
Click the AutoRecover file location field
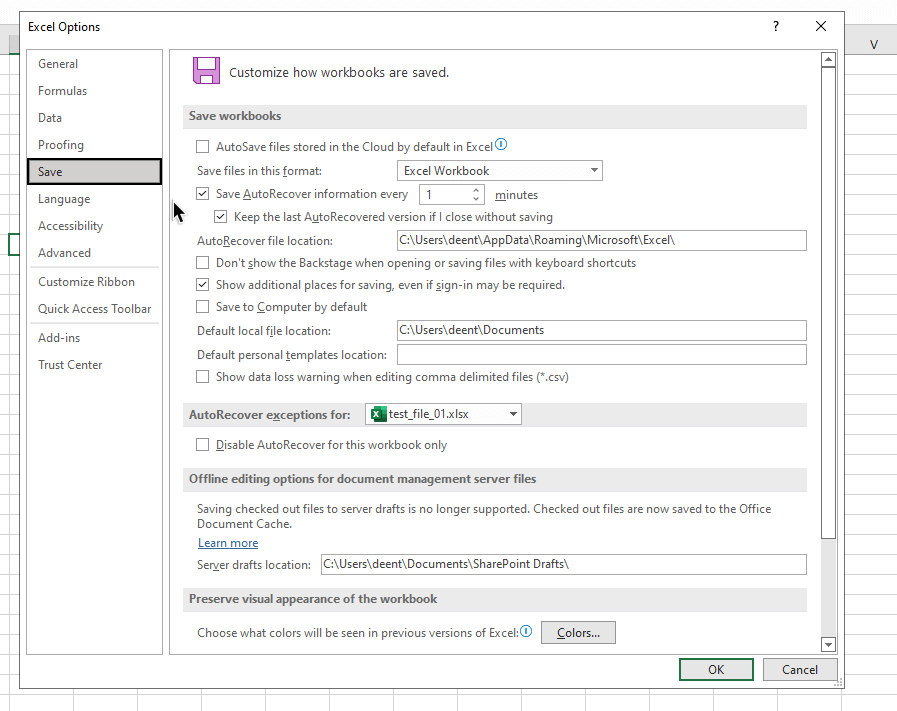(x=602, y=240)
